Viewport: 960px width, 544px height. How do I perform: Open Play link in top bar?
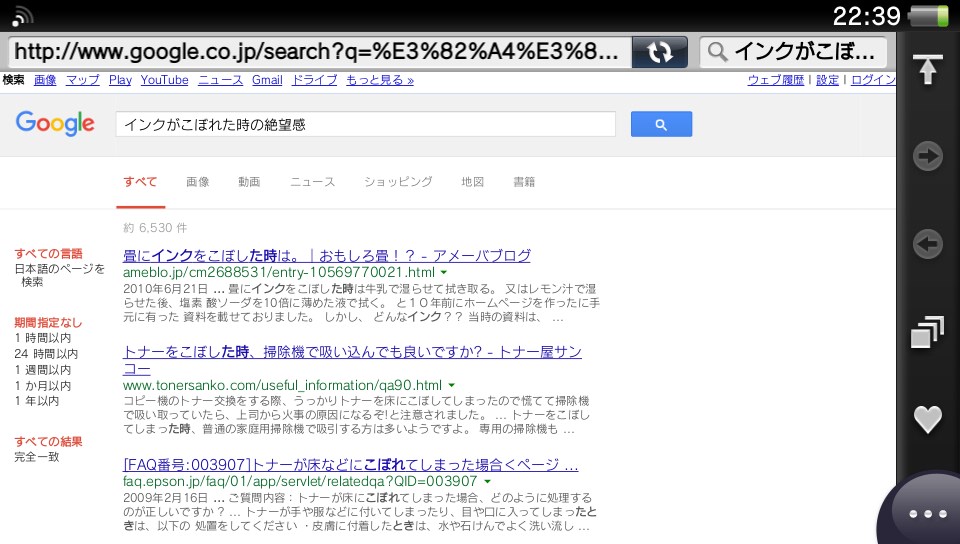click(x=120, y=80)
